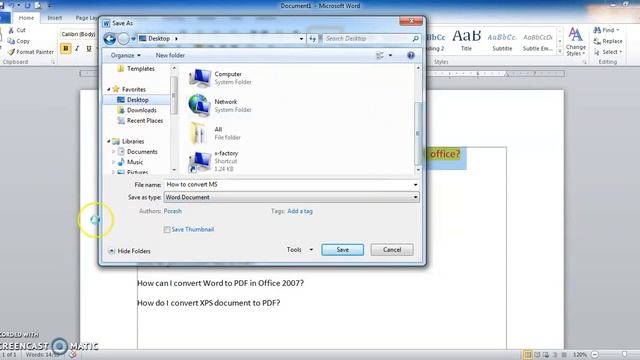The image size is (640, 360).
Task: Click the author name Porash
Action: pos(173,211)
